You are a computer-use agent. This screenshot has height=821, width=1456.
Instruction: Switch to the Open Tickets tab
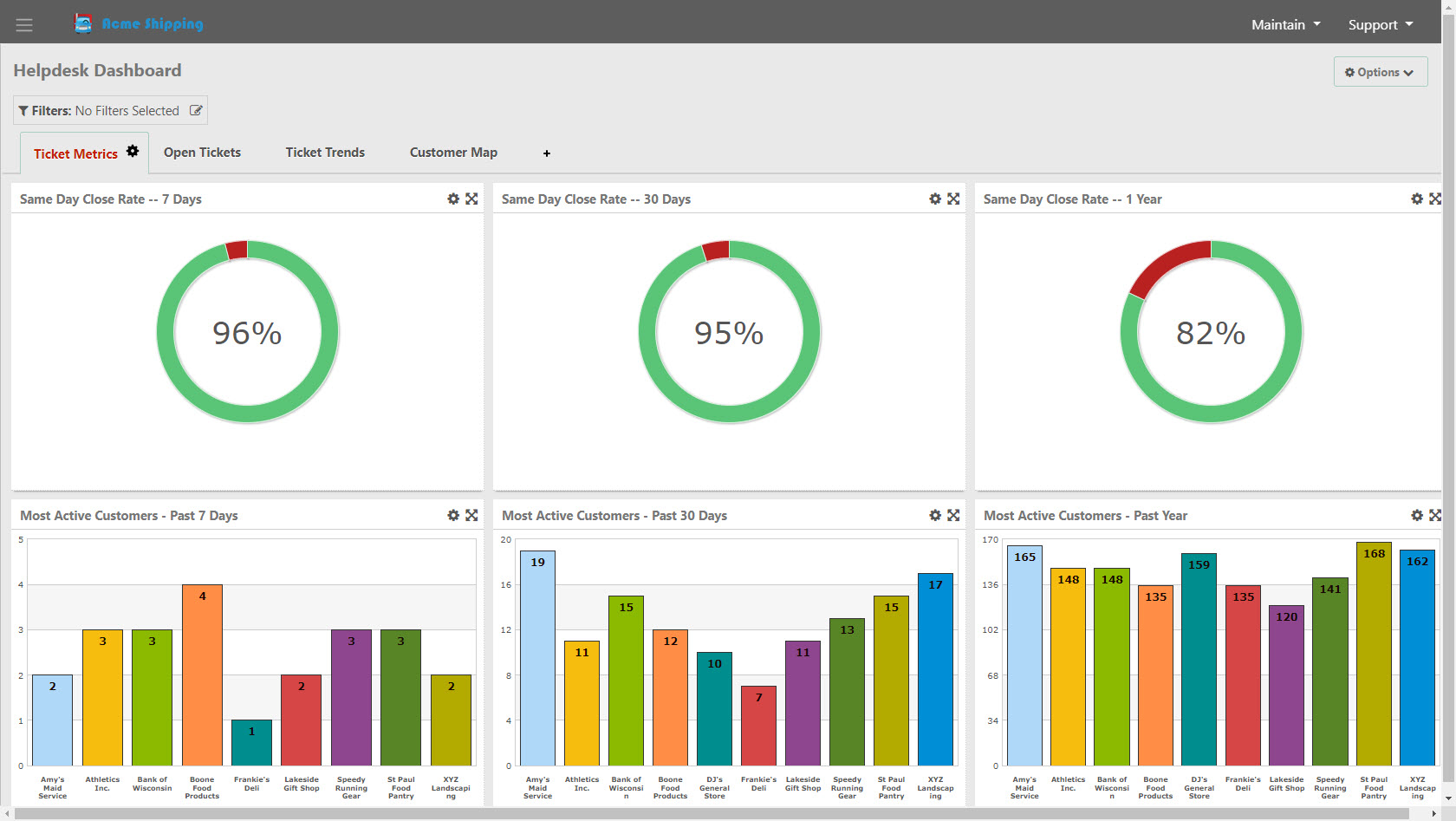pos(202,153)
